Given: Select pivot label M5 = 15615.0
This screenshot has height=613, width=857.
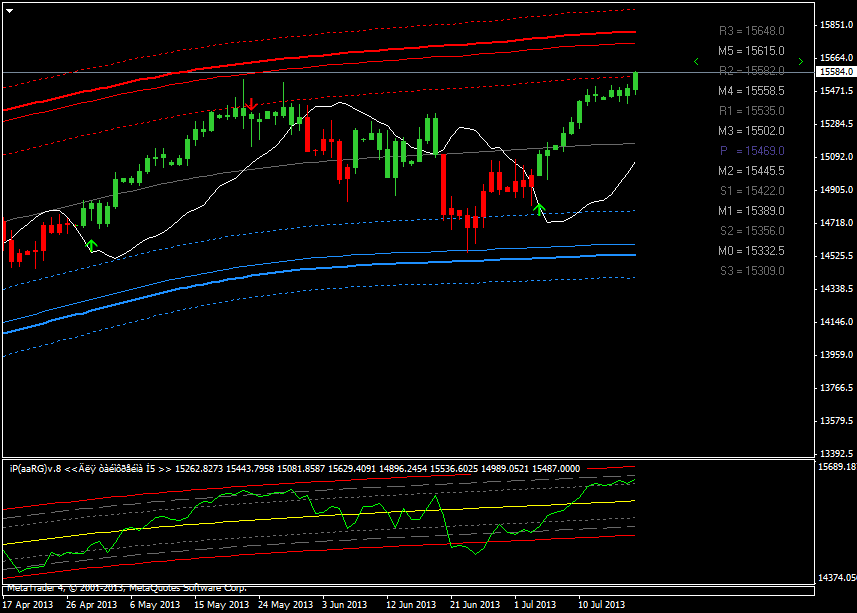Looking at the screenshot, I should tap(752, 51).
